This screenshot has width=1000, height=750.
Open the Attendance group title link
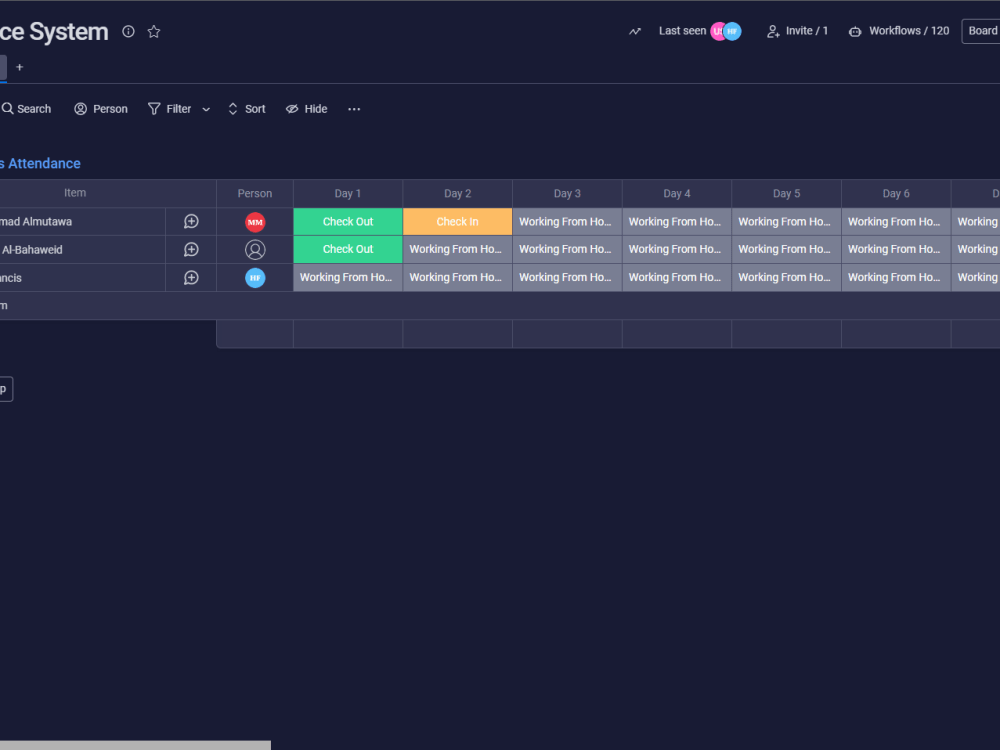tap(40, 163)
